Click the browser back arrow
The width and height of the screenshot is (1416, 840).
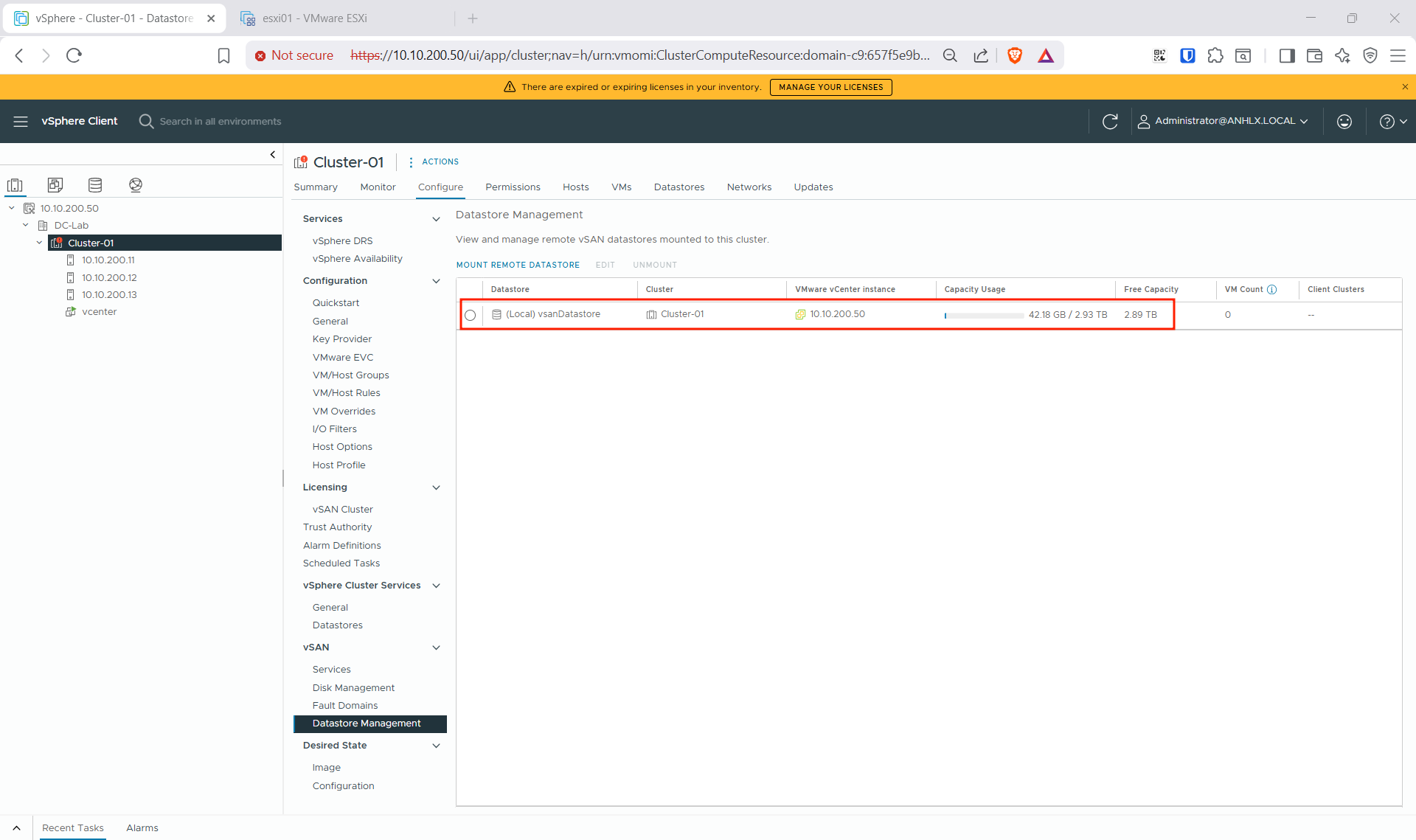click(20, 55)
